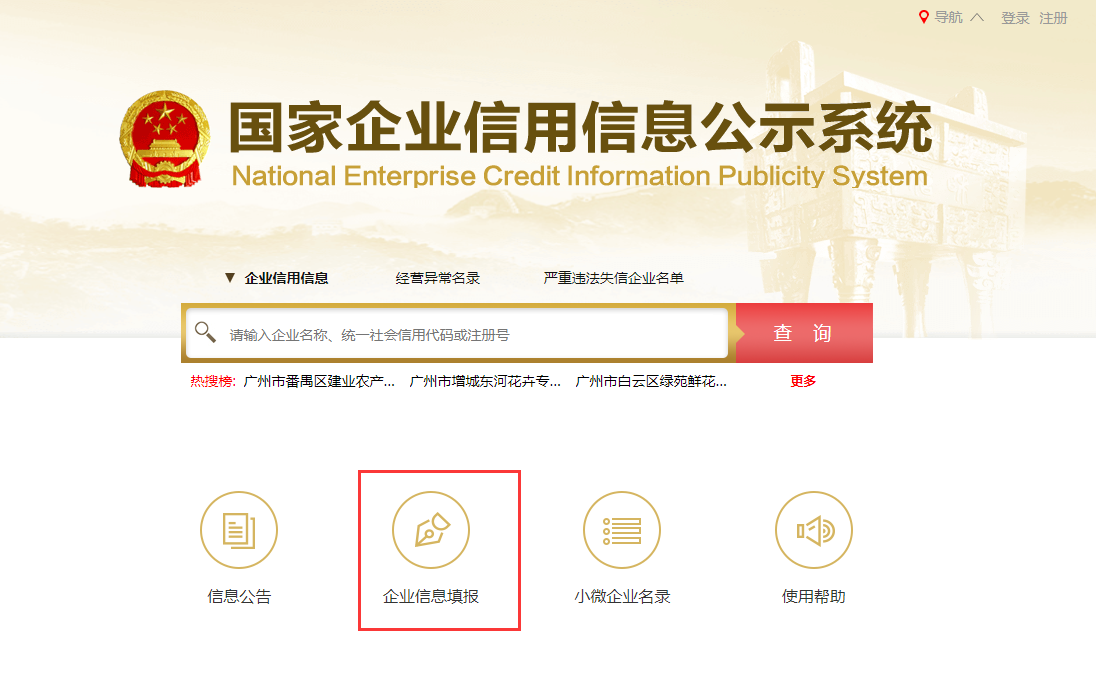Click the 信息公告 document icon
Viewport: 1096px width, 673px height.
(239, 530)
